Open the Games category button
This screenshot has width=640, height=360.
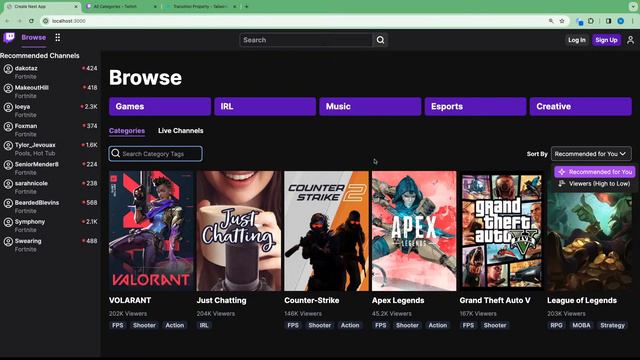160,107
